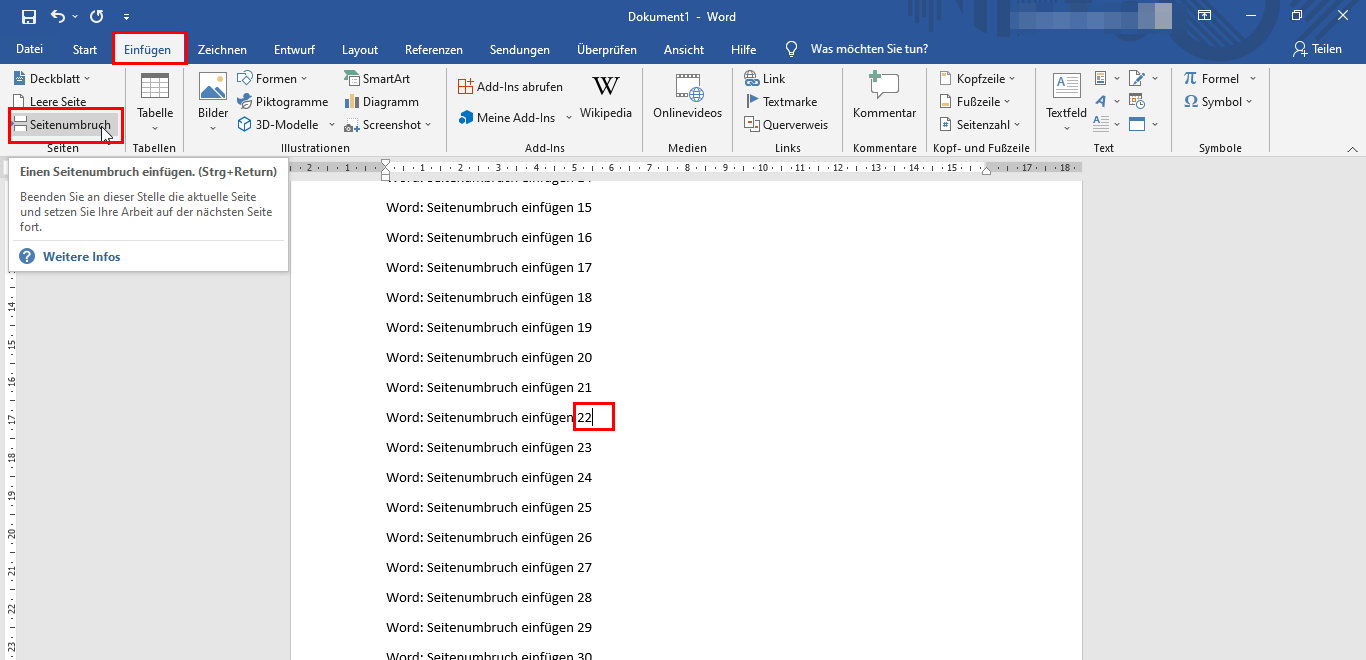
Task: Insert a Leere Seite blank page
Action: (x=50, y=101)
